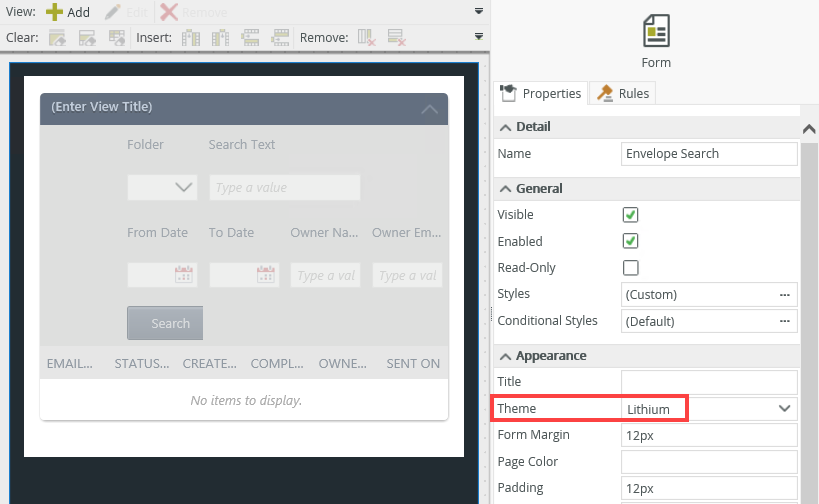
Task: Click the To Date label
Action: (x=231, y=233)
